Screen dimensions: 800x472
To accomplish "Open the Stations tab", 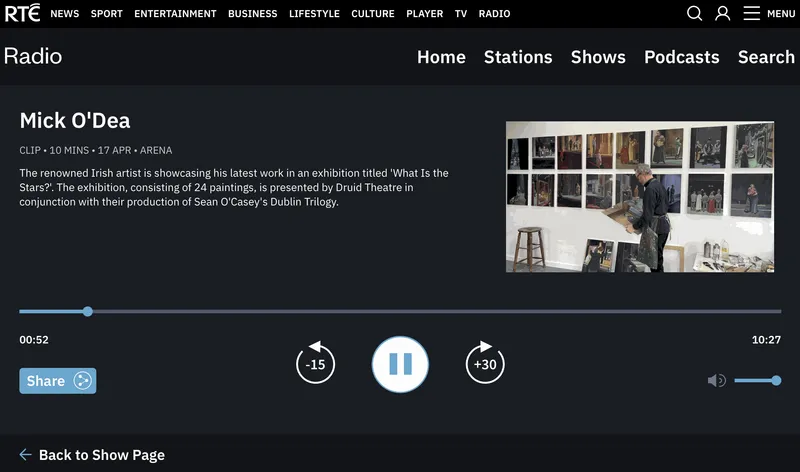I will coord(518,57).
